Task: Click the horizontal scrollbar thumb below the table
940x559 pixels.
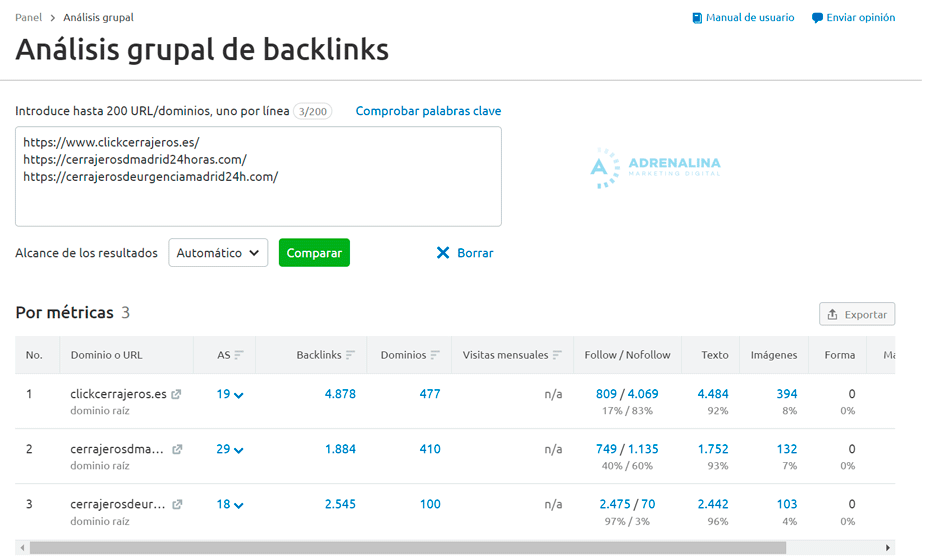Action: [408, 548]
